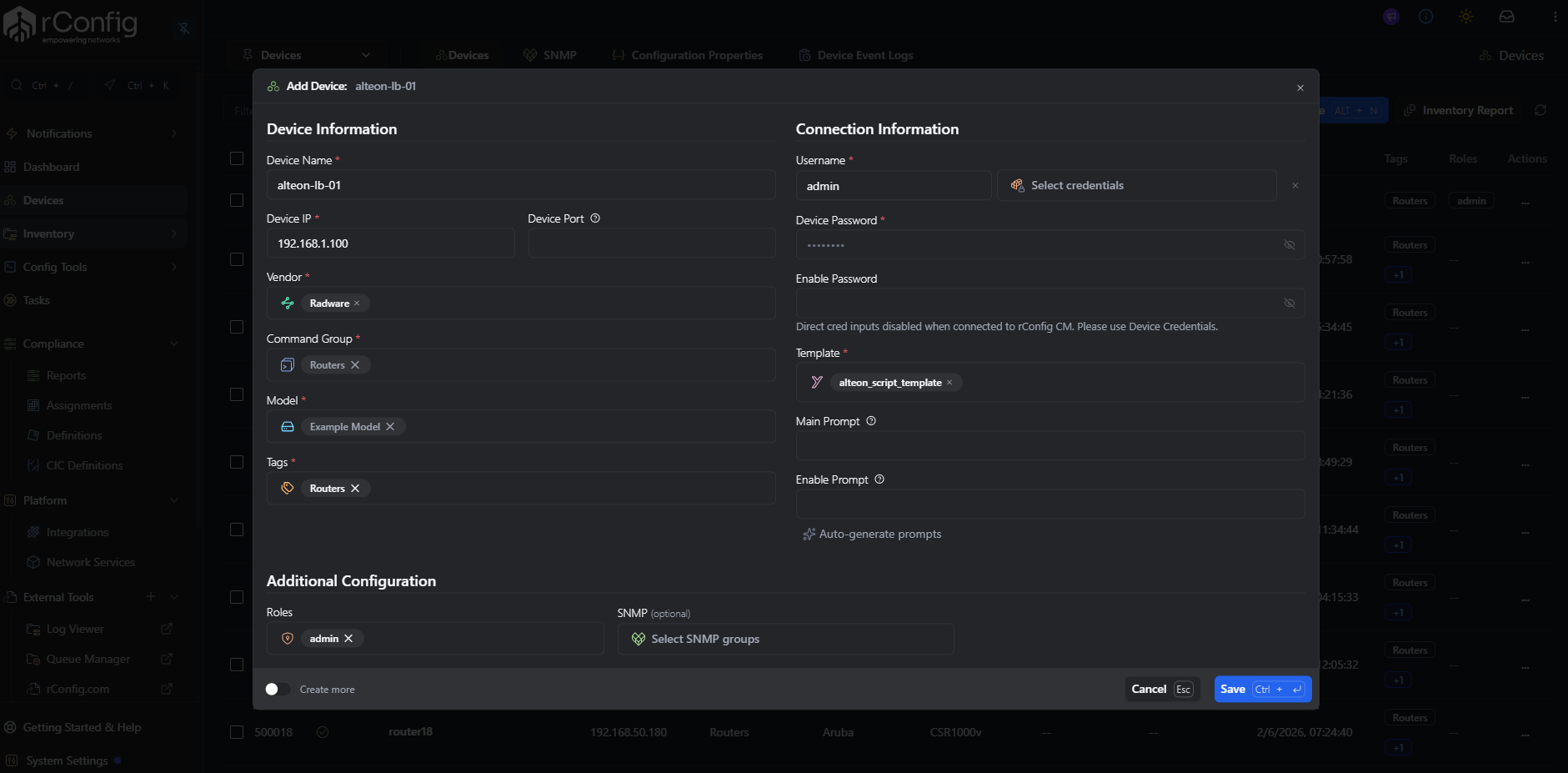Image resolution: width=1568 pixels, height=773 pixels.
Task: Cancel the Add Device dialog
Action: click(x=1162, y=689)
